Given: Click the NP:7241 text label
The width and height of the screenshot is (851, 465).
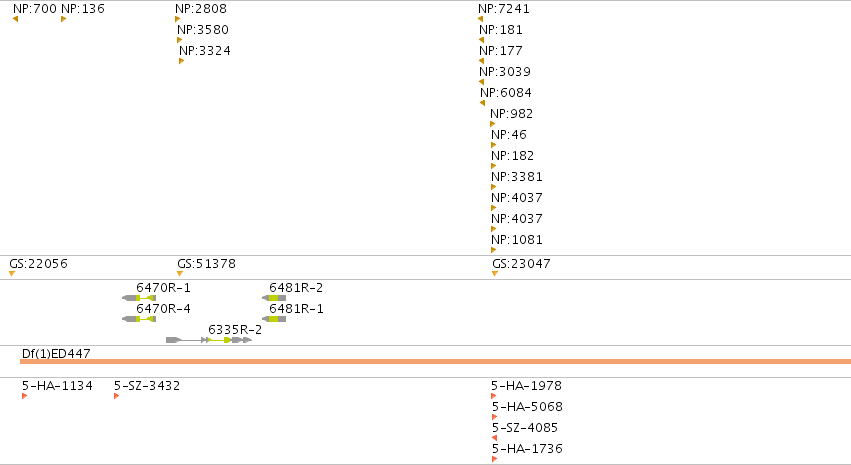Looking at the screenshot, I should 504,9.
